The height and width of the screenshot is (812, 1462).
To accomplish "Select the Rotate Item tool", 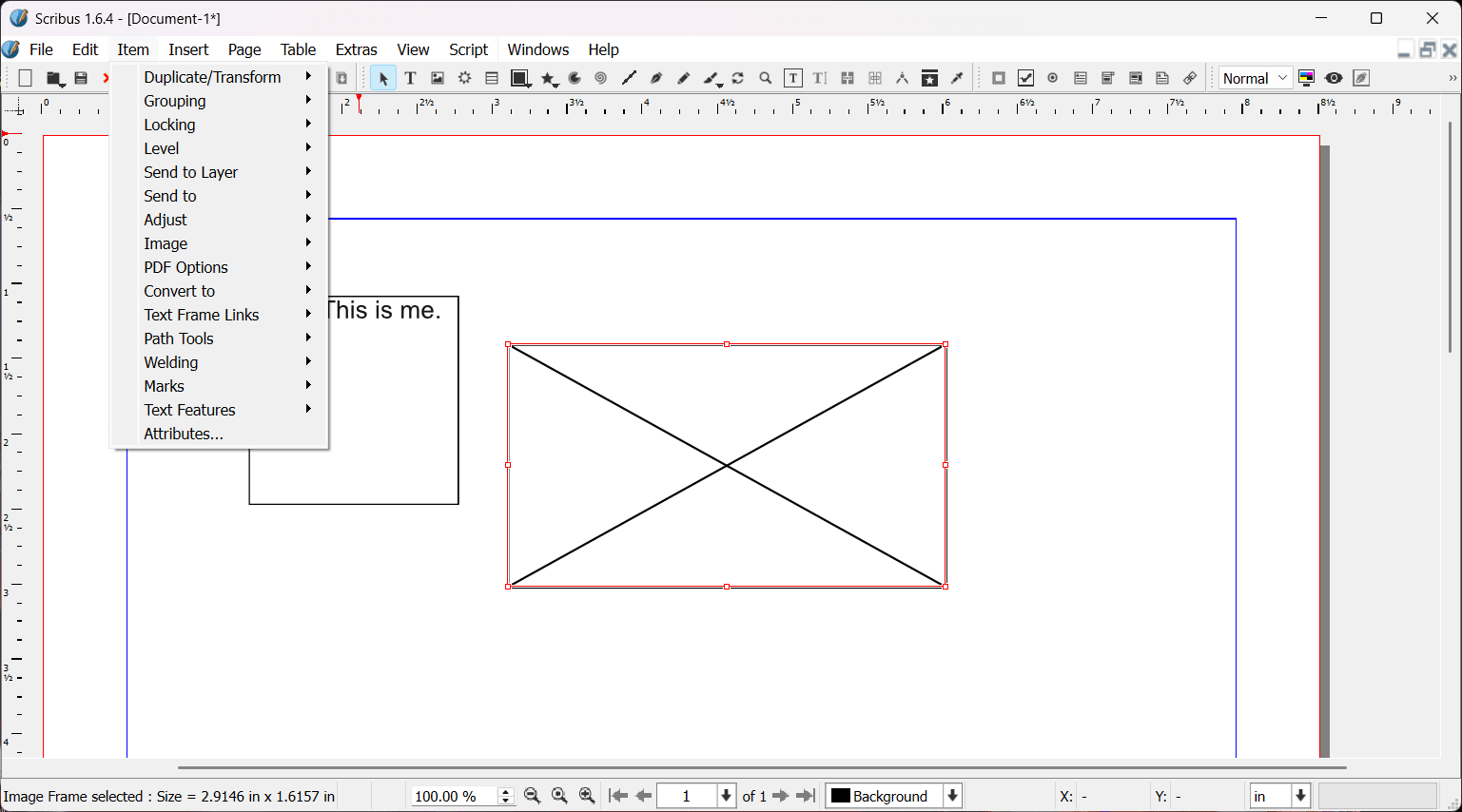I will click(x=738, y=79).
